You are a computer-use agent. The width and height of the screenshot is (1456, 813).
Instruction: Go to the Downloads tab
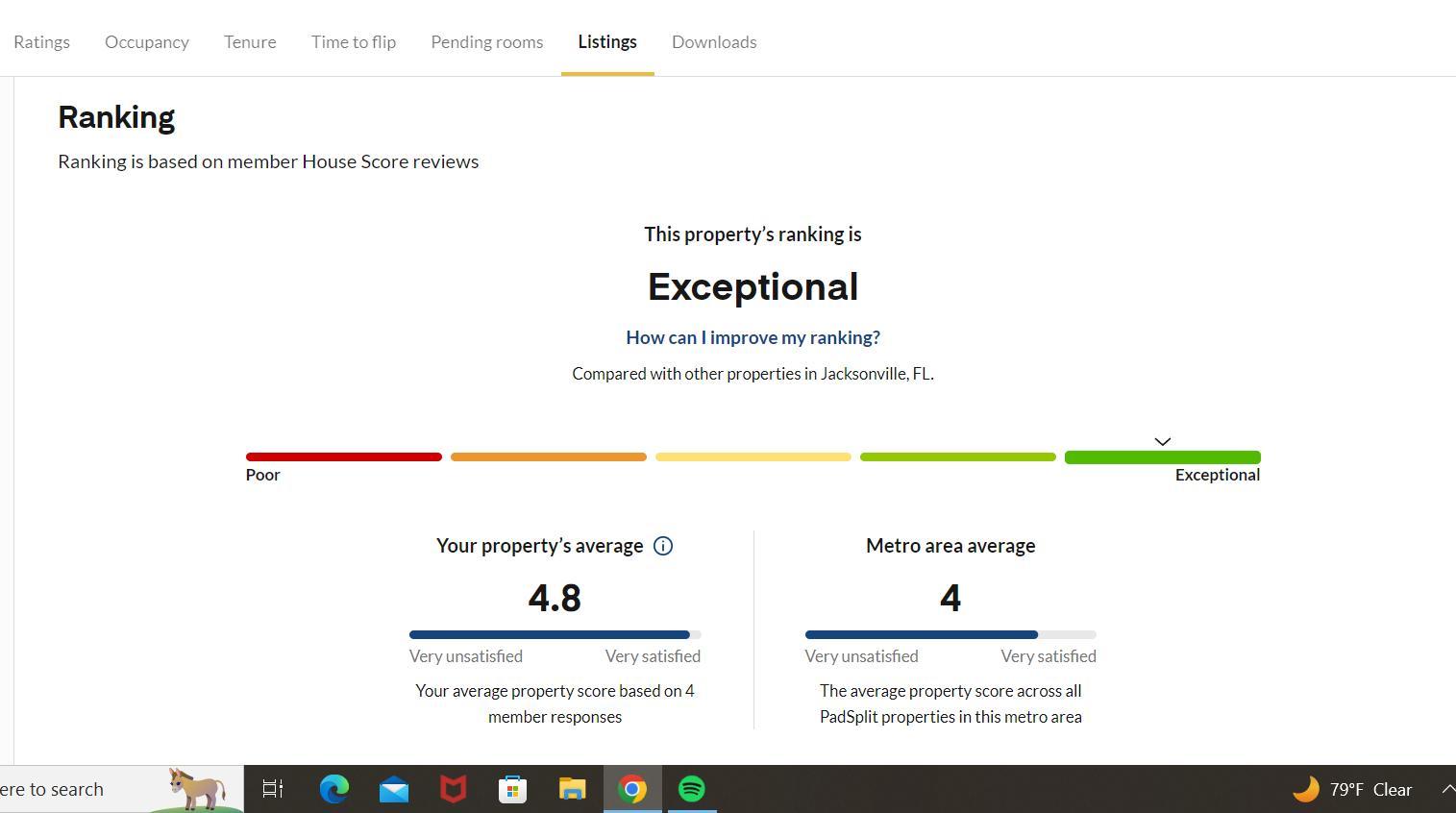(x=714, y=42)
